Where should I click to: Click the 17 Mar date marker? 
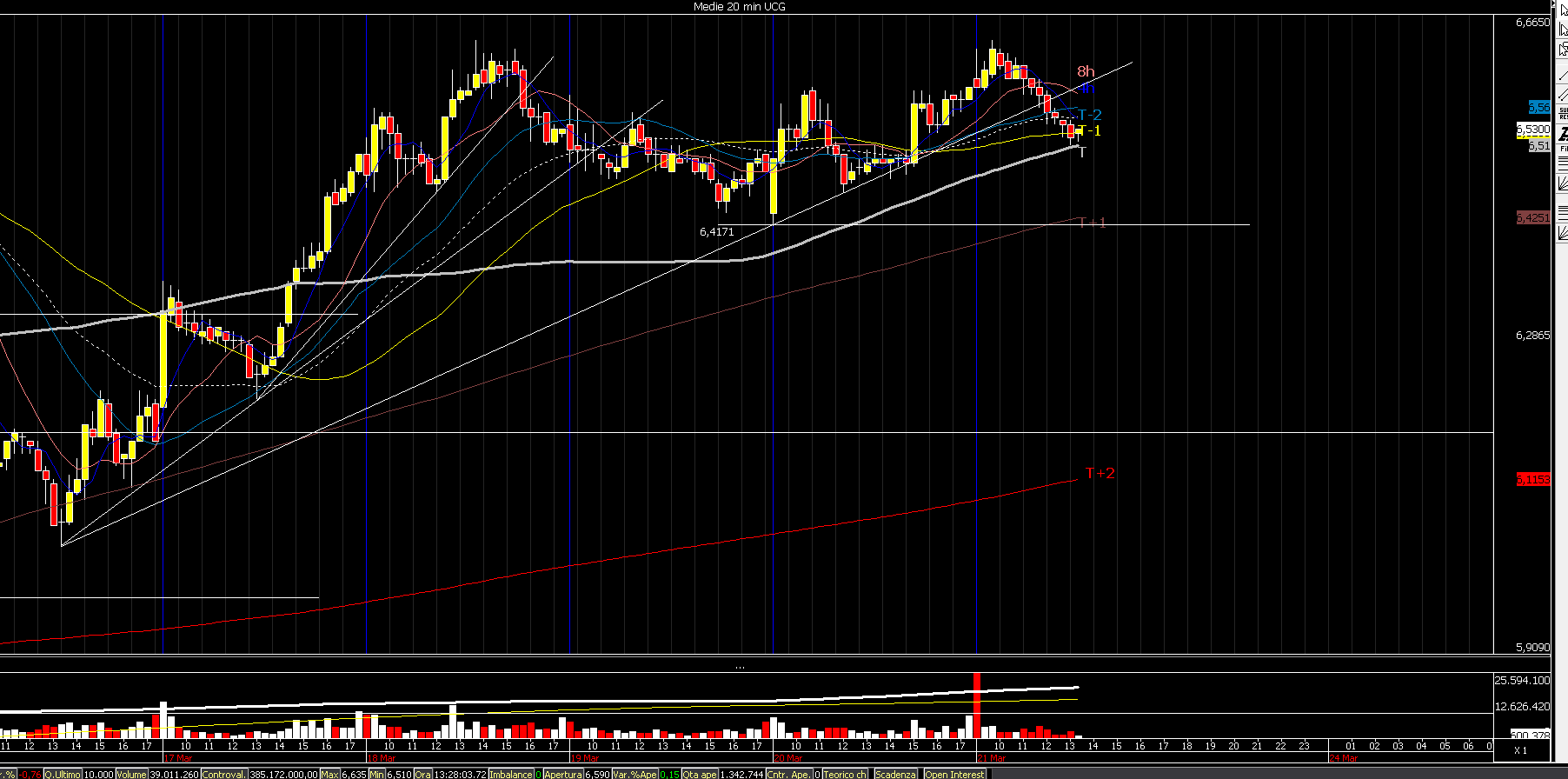click(179, 758)
